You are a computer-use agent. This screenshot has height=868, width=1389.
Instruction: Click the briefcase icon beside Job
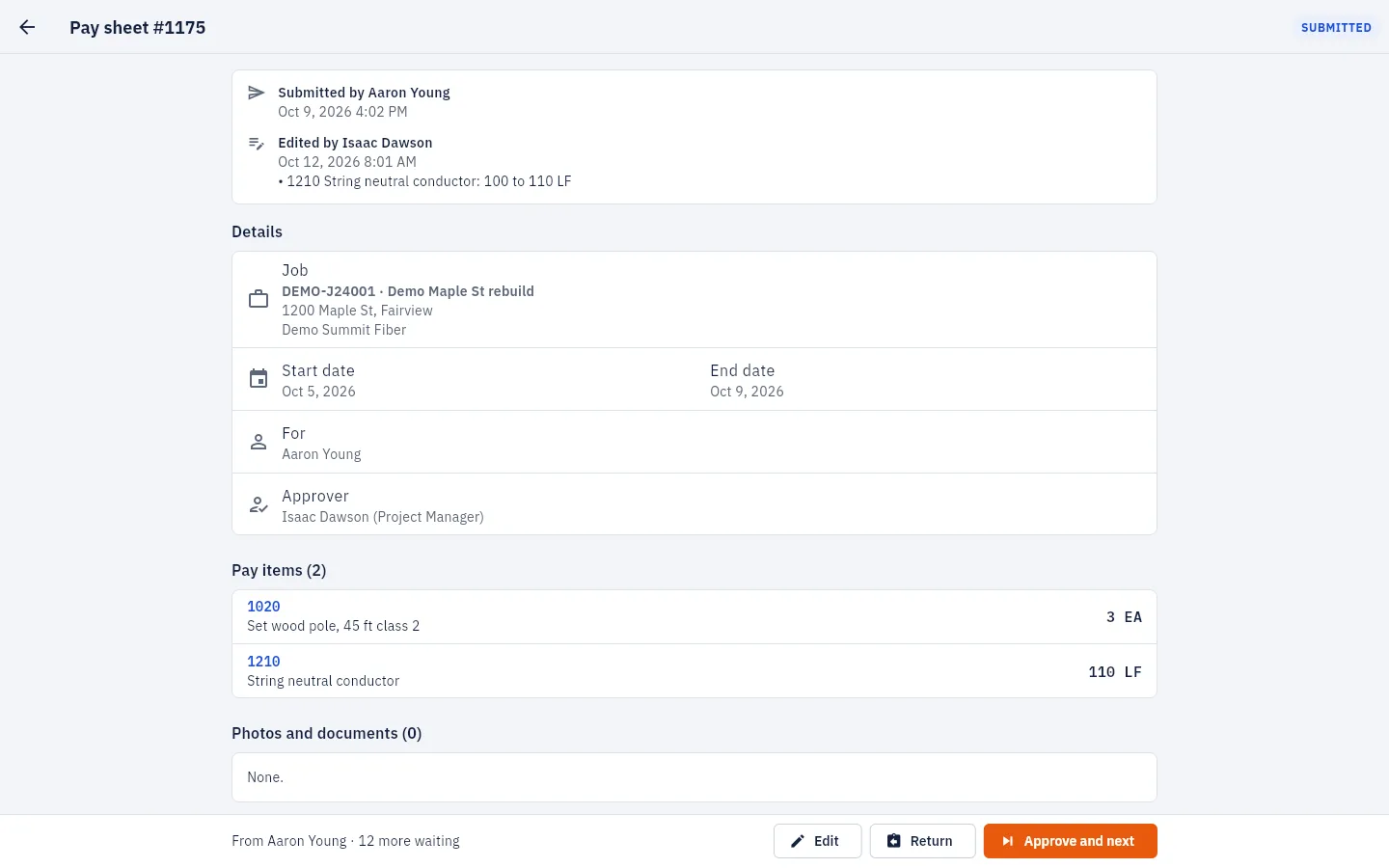259,300
